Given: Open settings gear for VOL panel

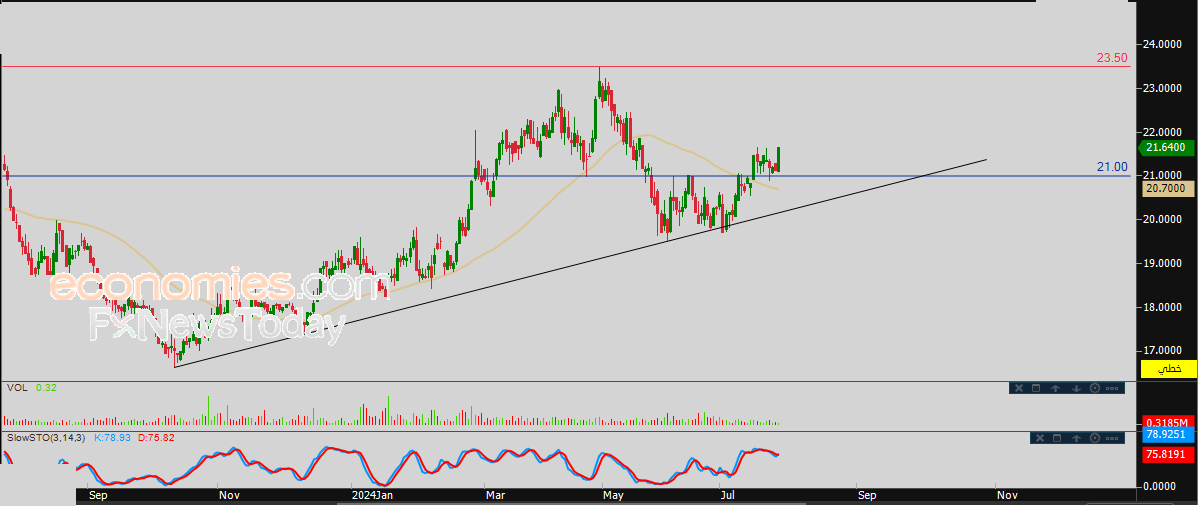Looking at the screenshot, I should click(x=1095, y=388).
